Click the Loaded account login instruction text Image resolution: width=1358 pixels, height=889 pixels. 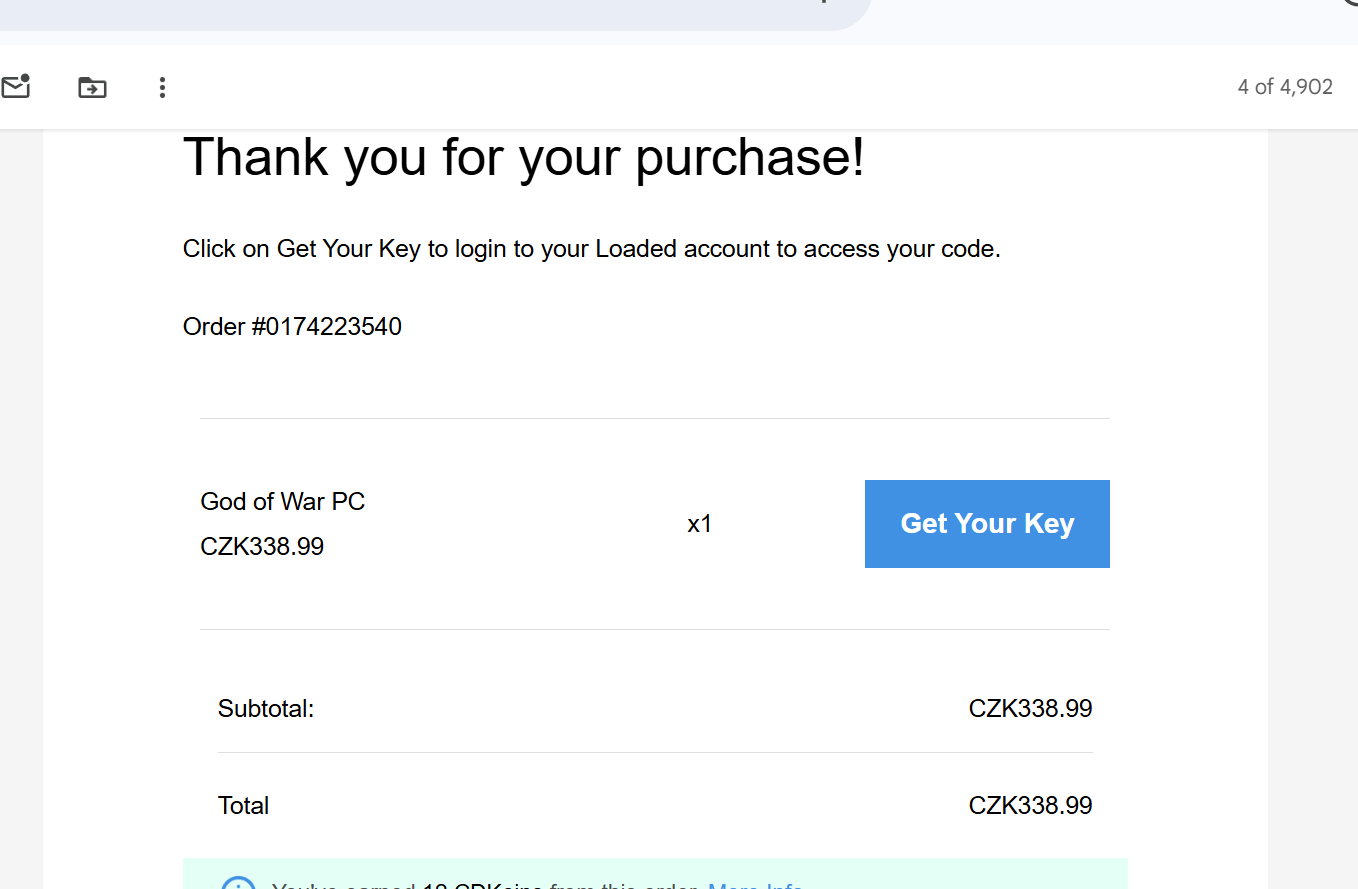[591, 249]
